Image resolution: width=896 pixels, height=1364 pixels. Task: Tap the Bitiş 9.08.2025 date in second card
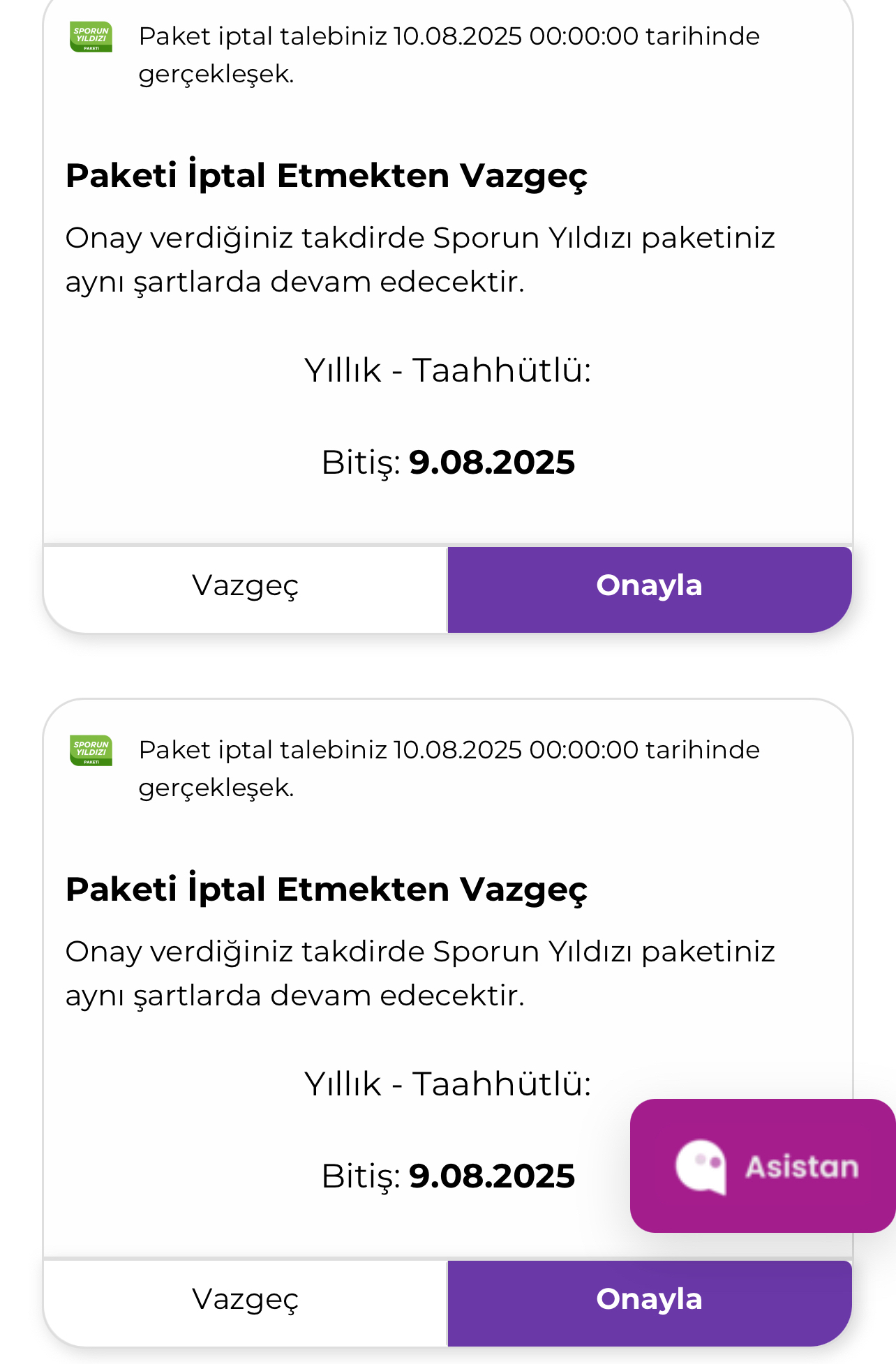tap(448, 1177)
